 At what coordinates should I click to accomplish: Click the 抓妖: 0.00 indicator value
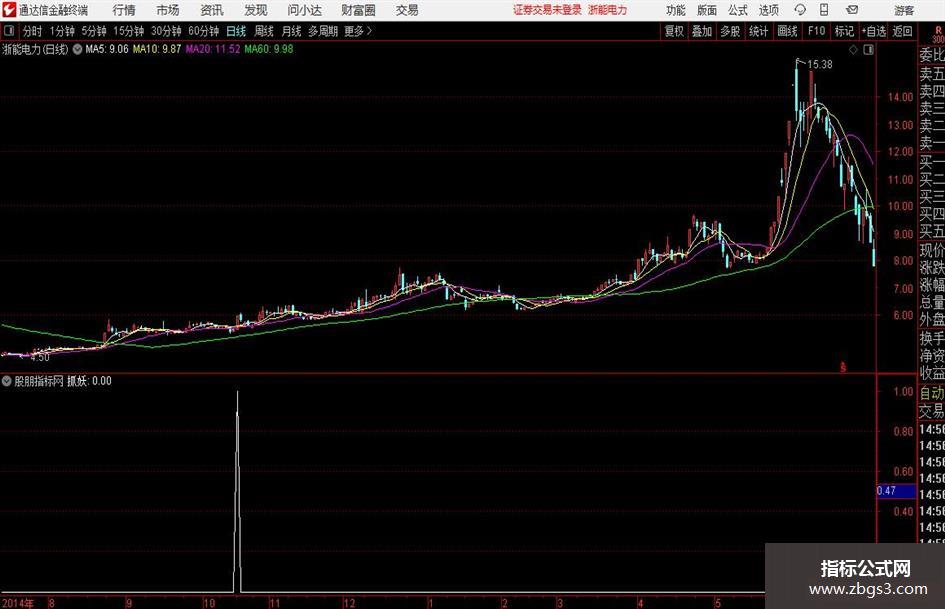tap(89, 381)
